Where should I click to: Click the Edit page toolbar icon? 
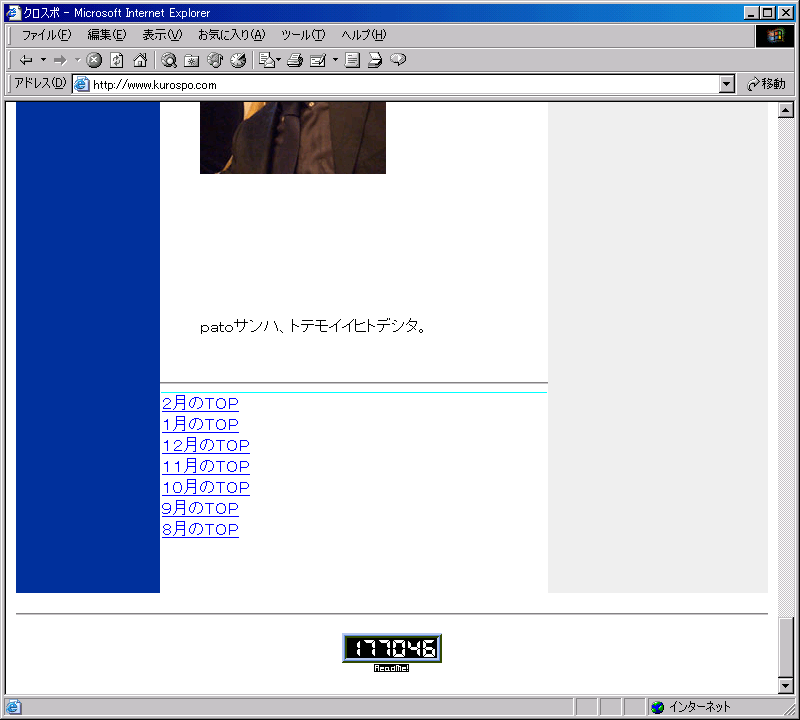pos(318,60)
